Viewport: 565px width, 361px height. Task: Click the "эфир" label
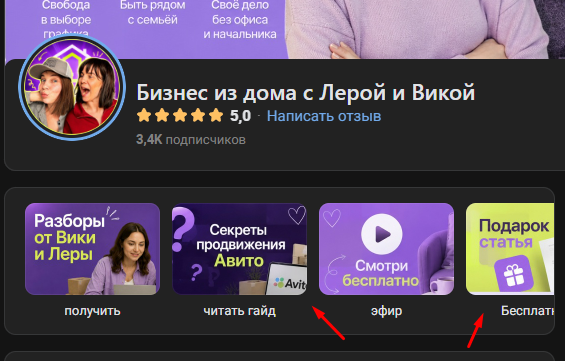pos(386,311)
